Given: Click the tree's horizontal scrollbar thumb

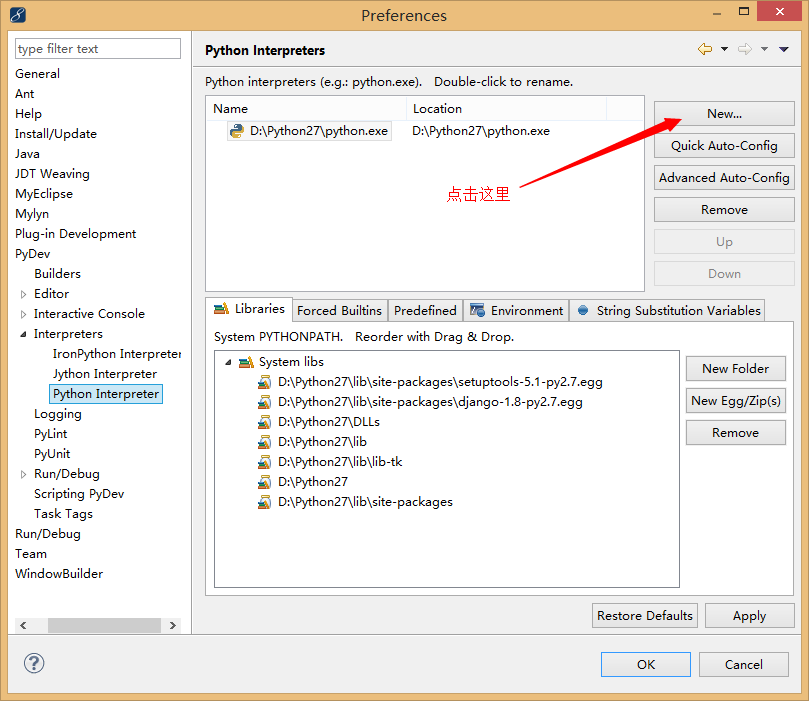Looking at the screenshot, I should [104, 625].
